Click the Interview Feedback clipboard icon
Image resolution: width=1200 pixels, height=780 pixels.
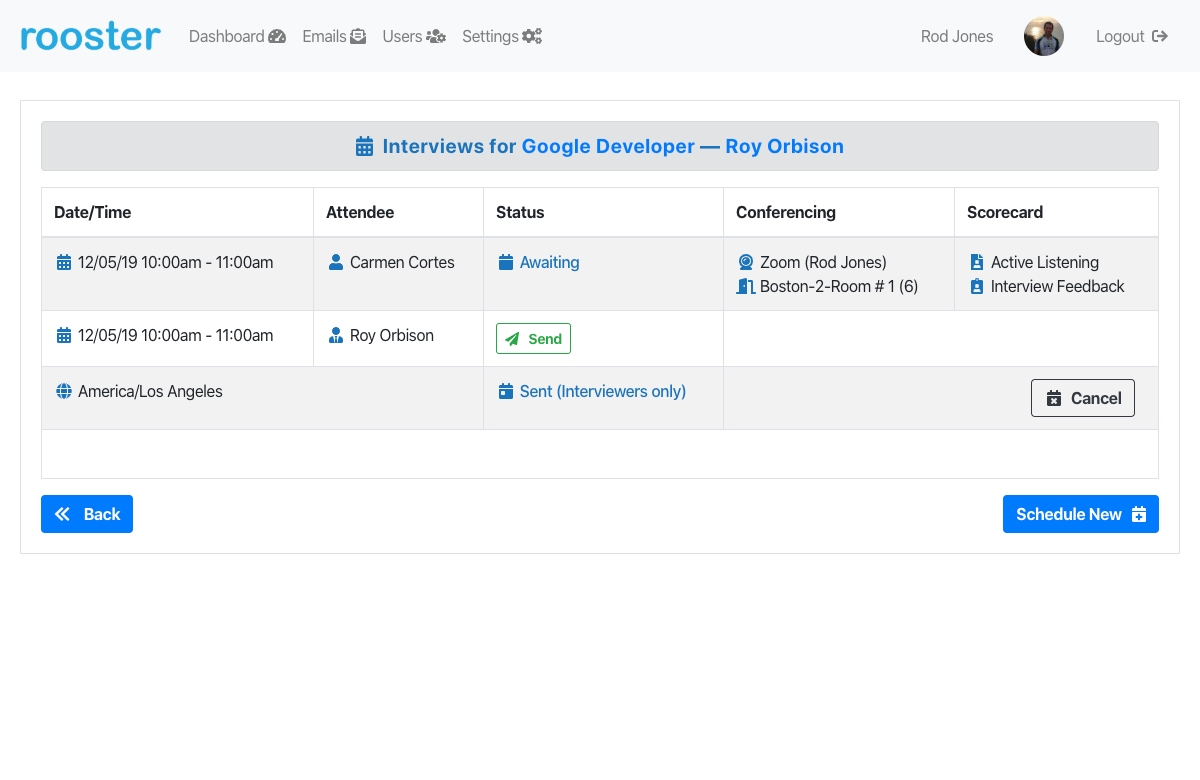pyautogui.click(x=977, y=287)
